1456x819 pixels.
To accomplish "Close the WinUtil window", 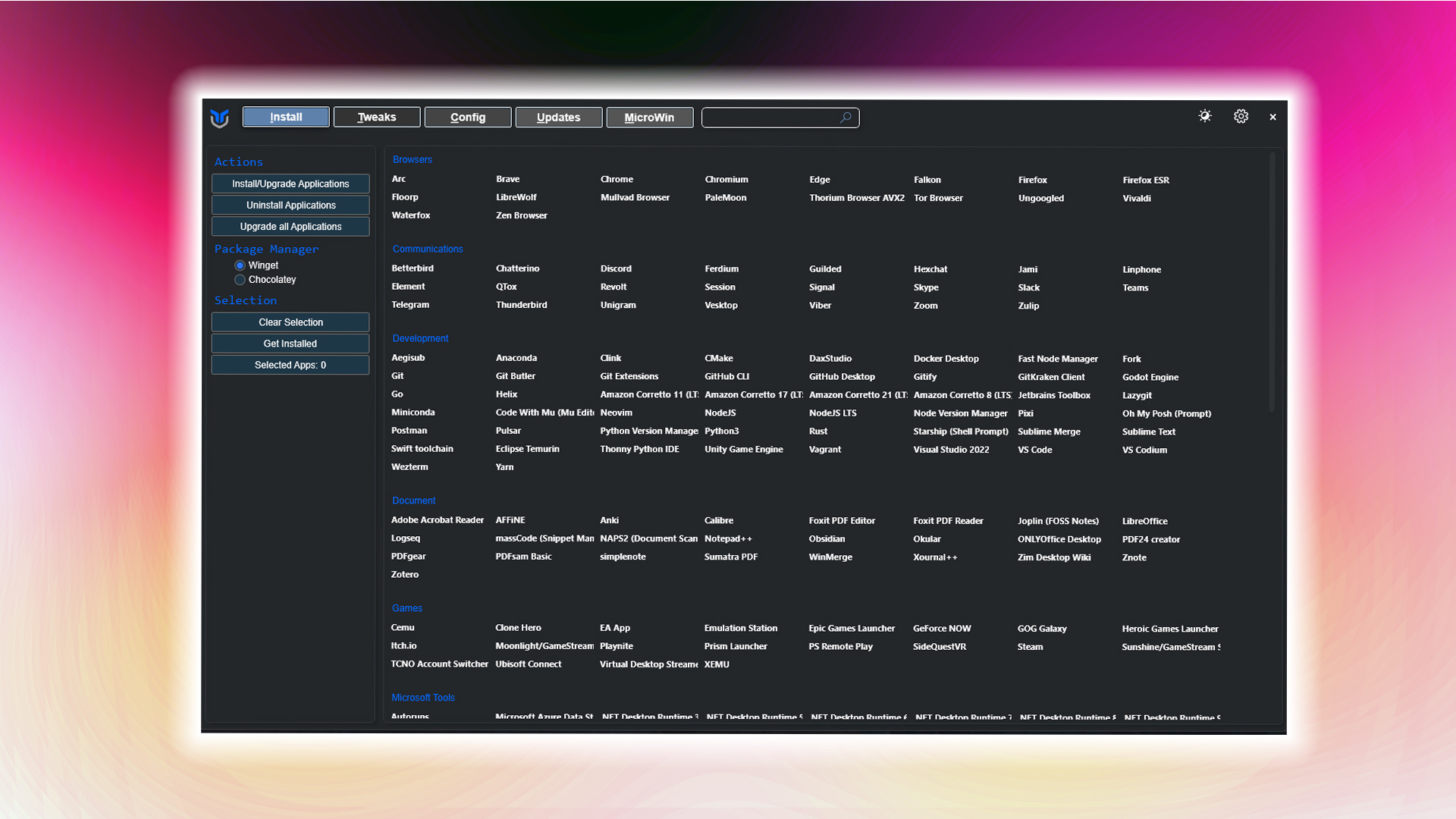I will point(1272,117).
